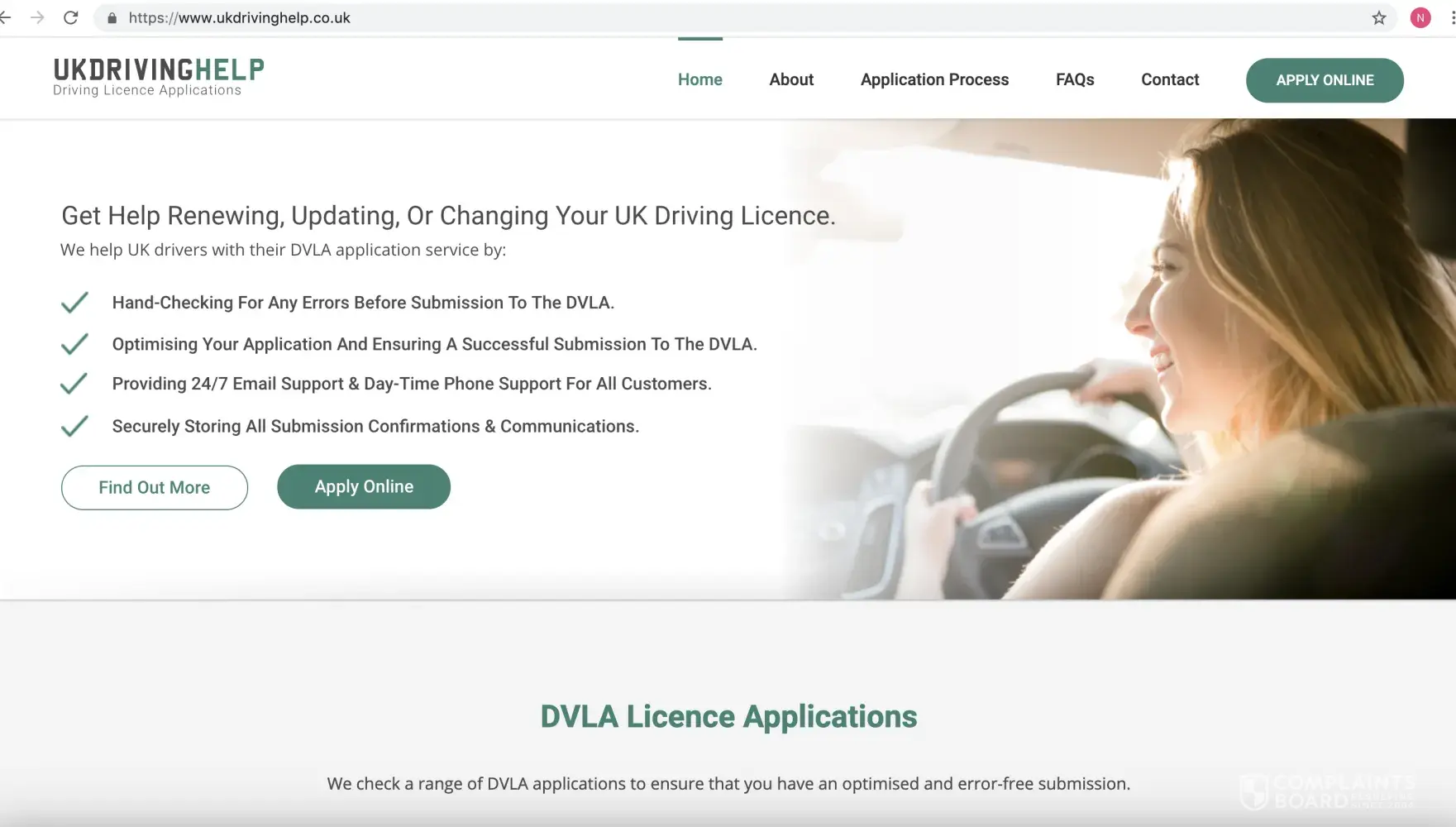Click the APPLY ONLINE header button
Screen dimensions: 1456x827
point(1325,80)
